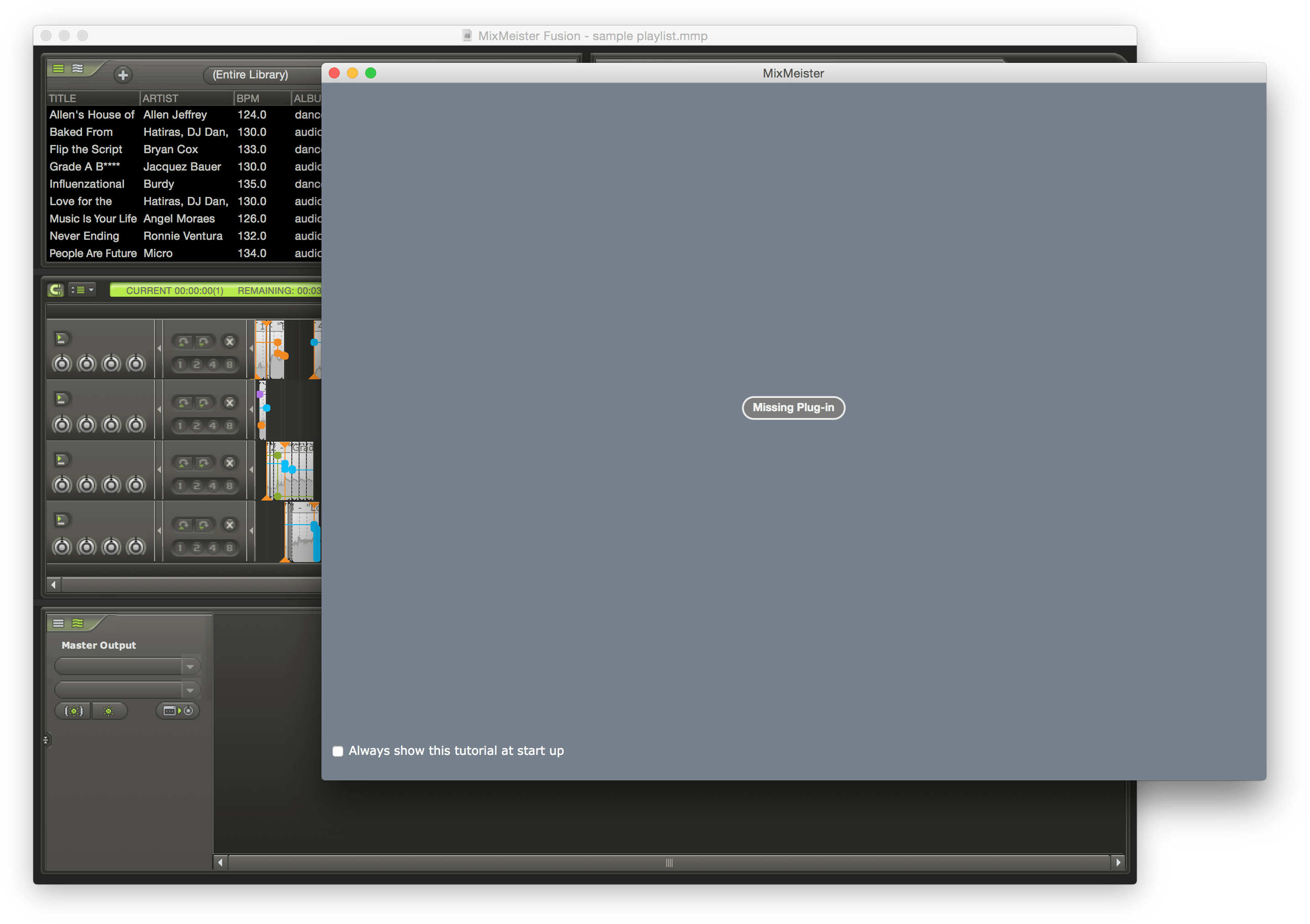This screenshot has height=924, width=1310.
Task: Collapse loop section arrow on top track
Action: (x=251, y=348)
